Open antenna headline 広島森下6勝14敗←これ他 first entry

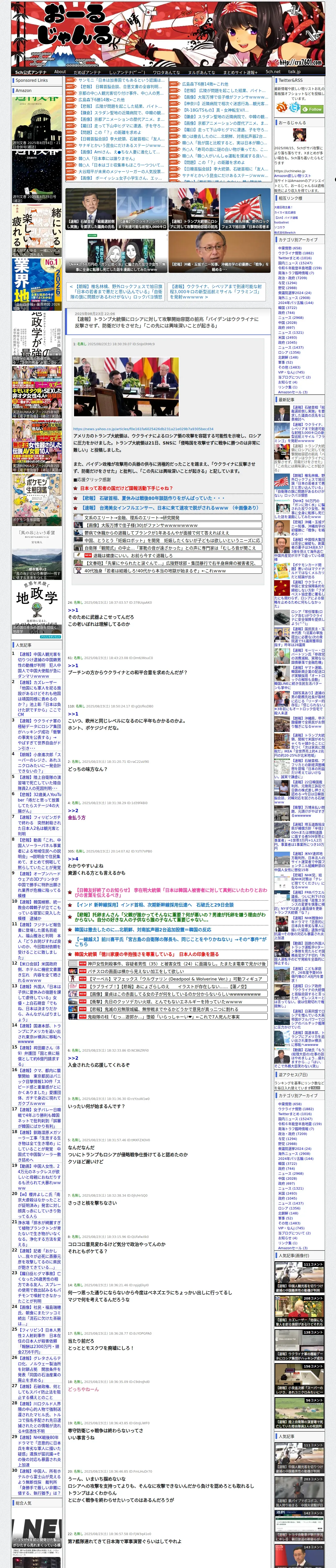(x=205, y=84)
